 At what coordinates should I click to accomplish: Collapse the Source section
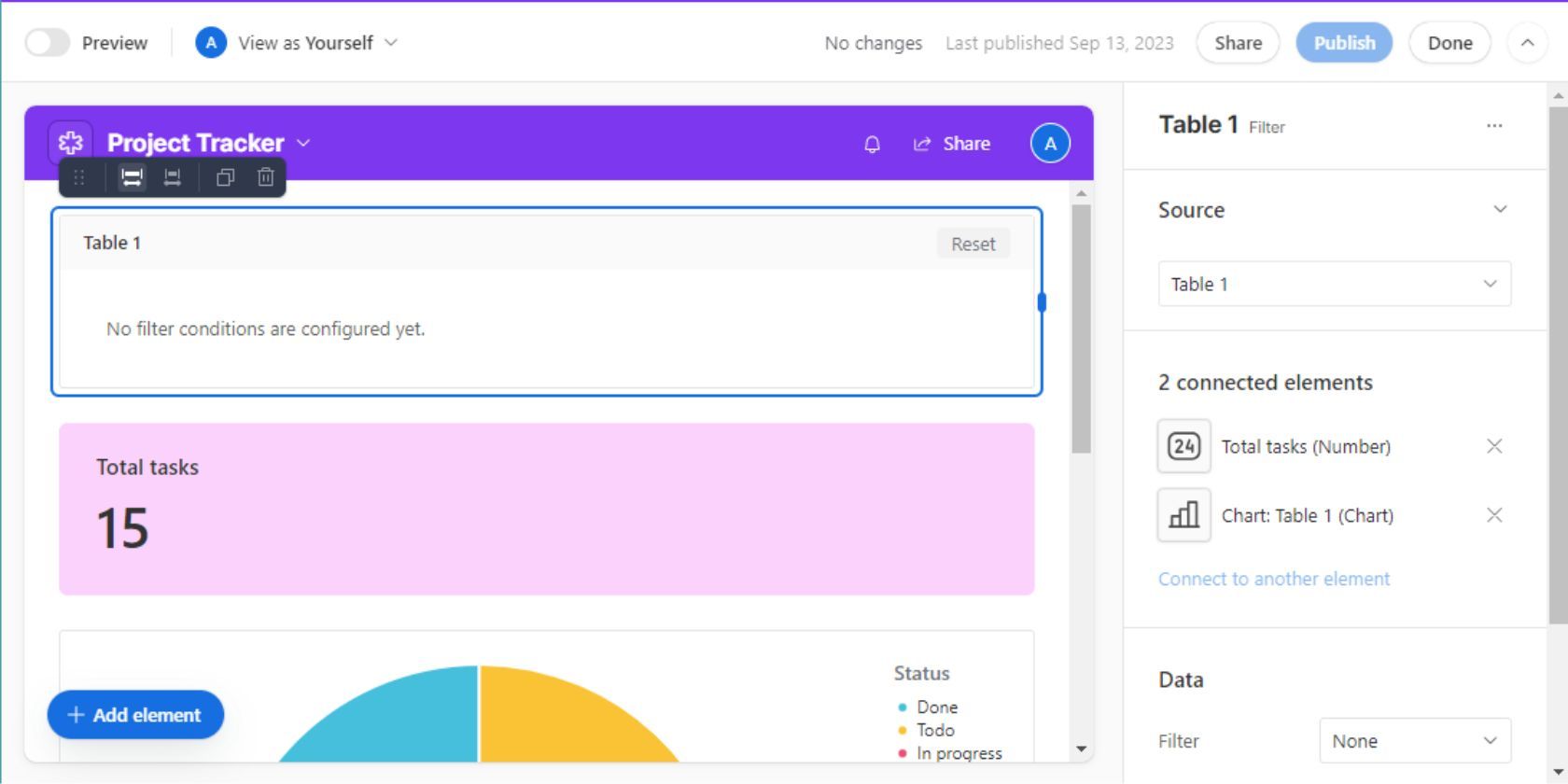point(1500,209)
